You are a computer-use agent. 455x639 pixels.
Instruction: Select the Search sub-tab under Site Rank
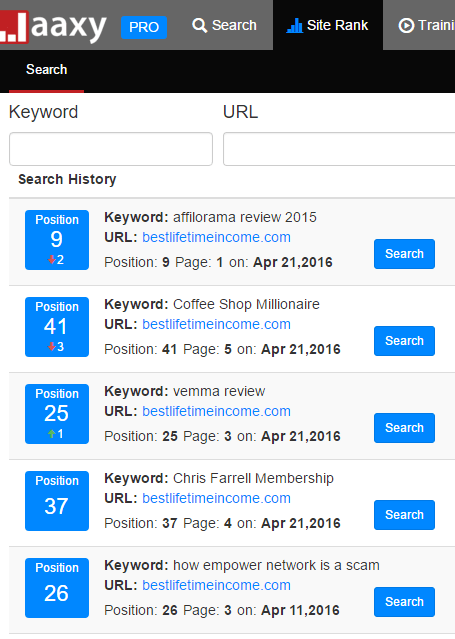[46, 69]
